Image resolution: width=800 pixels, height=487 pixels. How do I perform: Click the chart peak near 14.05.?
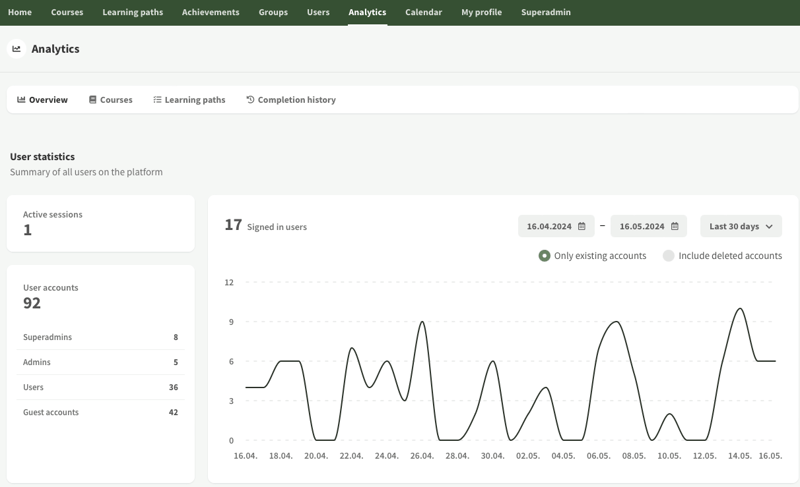[x=740, y=309]
